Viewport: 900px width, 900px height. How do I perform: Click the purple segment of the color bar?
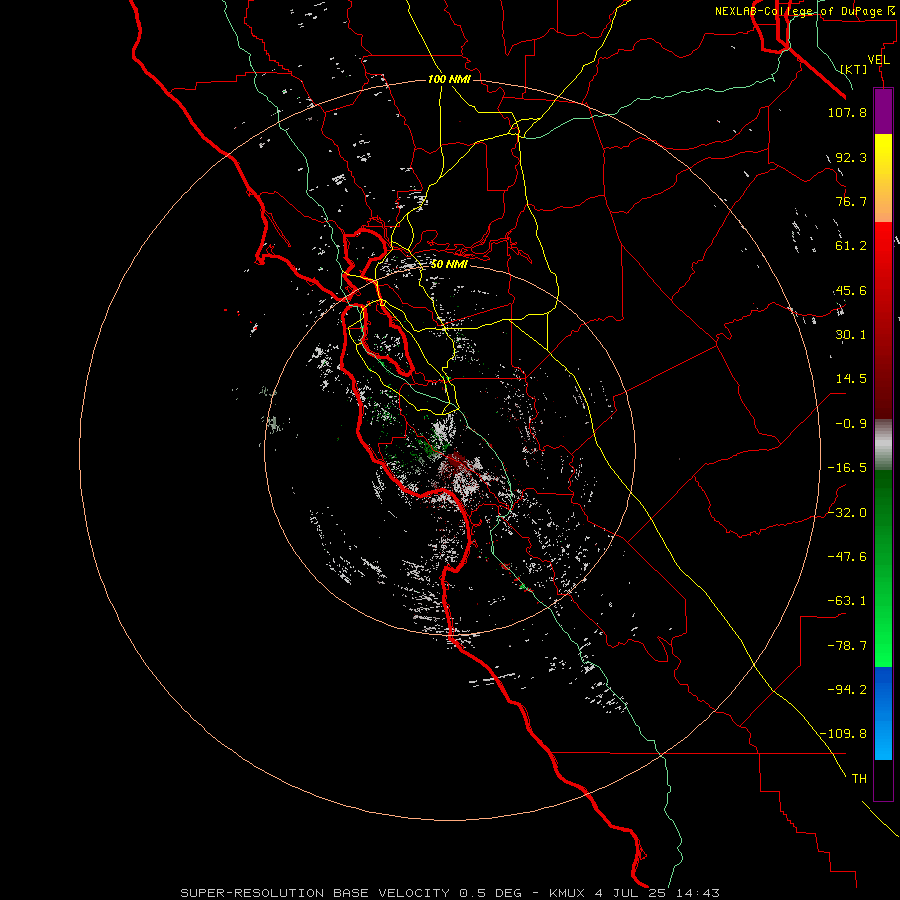point(883,111)
